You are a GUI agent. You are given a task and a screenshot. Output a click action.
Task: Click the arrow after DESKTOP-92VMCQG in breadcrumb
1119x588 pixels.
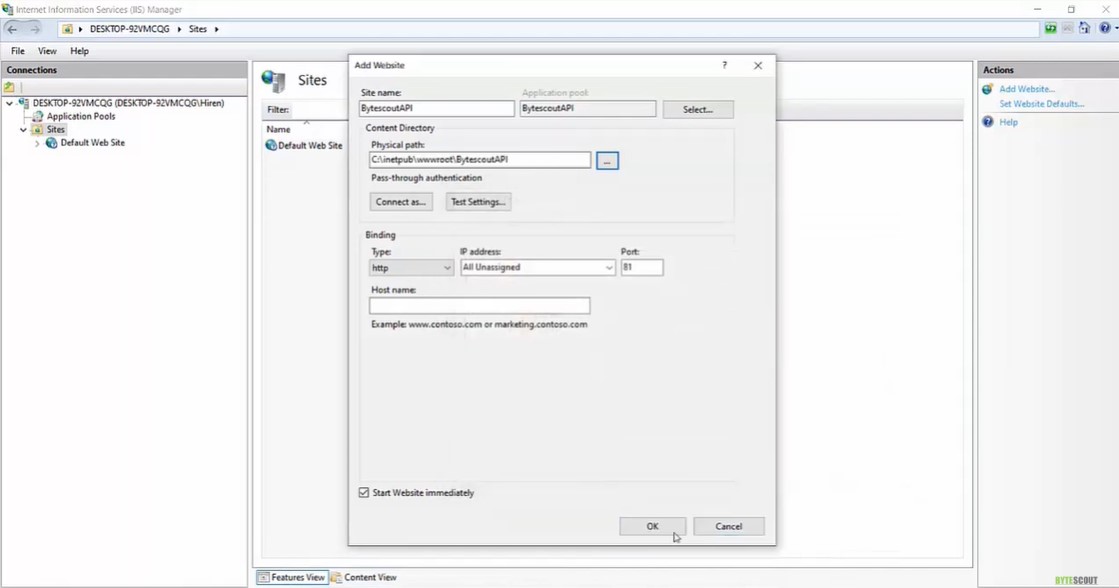coord(179,29)
